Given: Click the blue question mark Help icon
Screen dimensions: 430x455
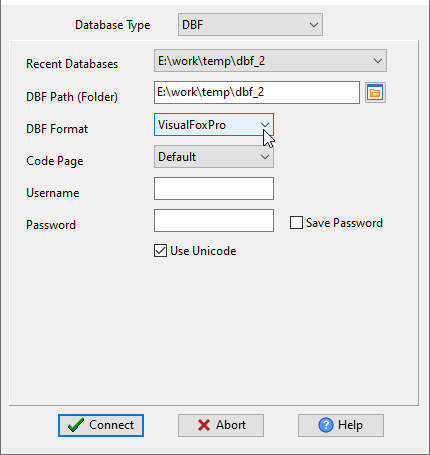Looking at the screenshot, I should click(326, 425).
